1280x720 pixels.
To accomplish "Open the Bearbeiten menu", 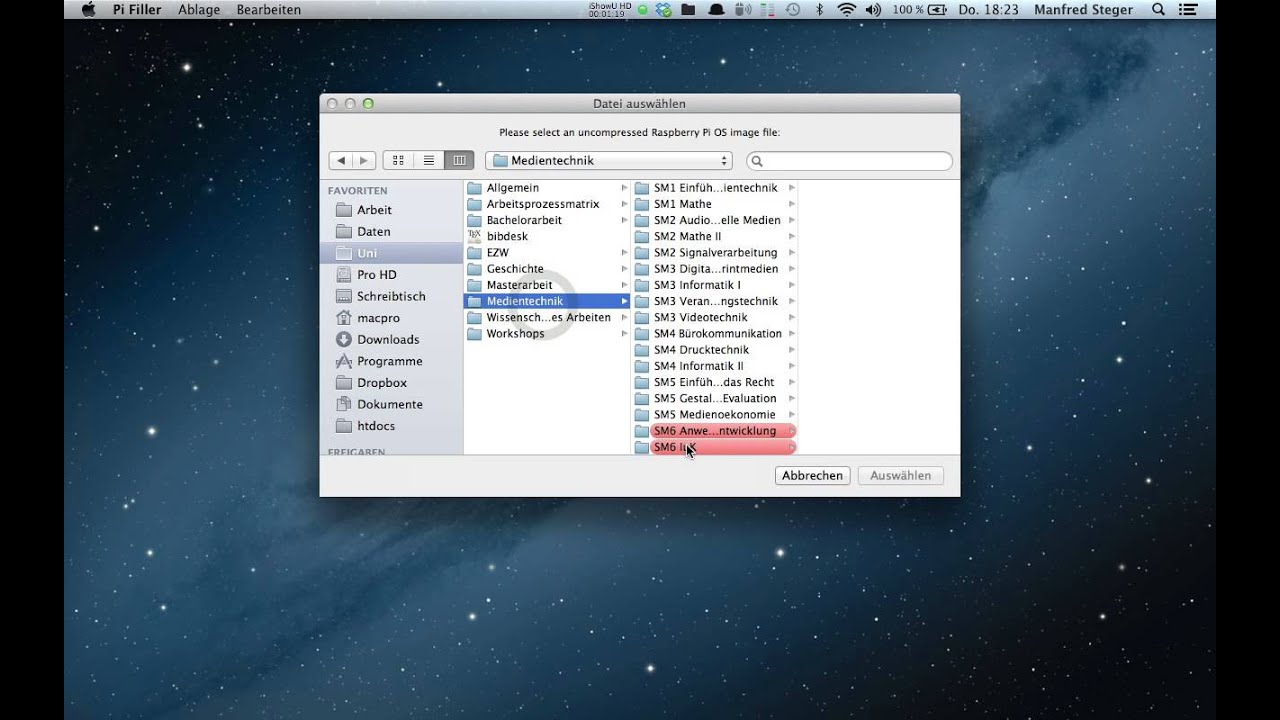I will 268,9.
